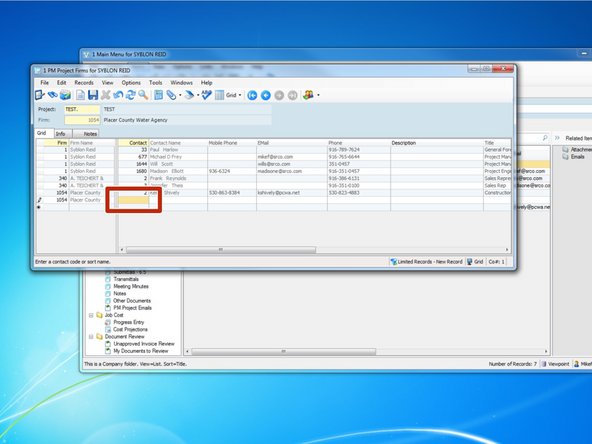
Task: Open dropdown arrow next to paperclip icon
Action: click(x=180, y=96)
